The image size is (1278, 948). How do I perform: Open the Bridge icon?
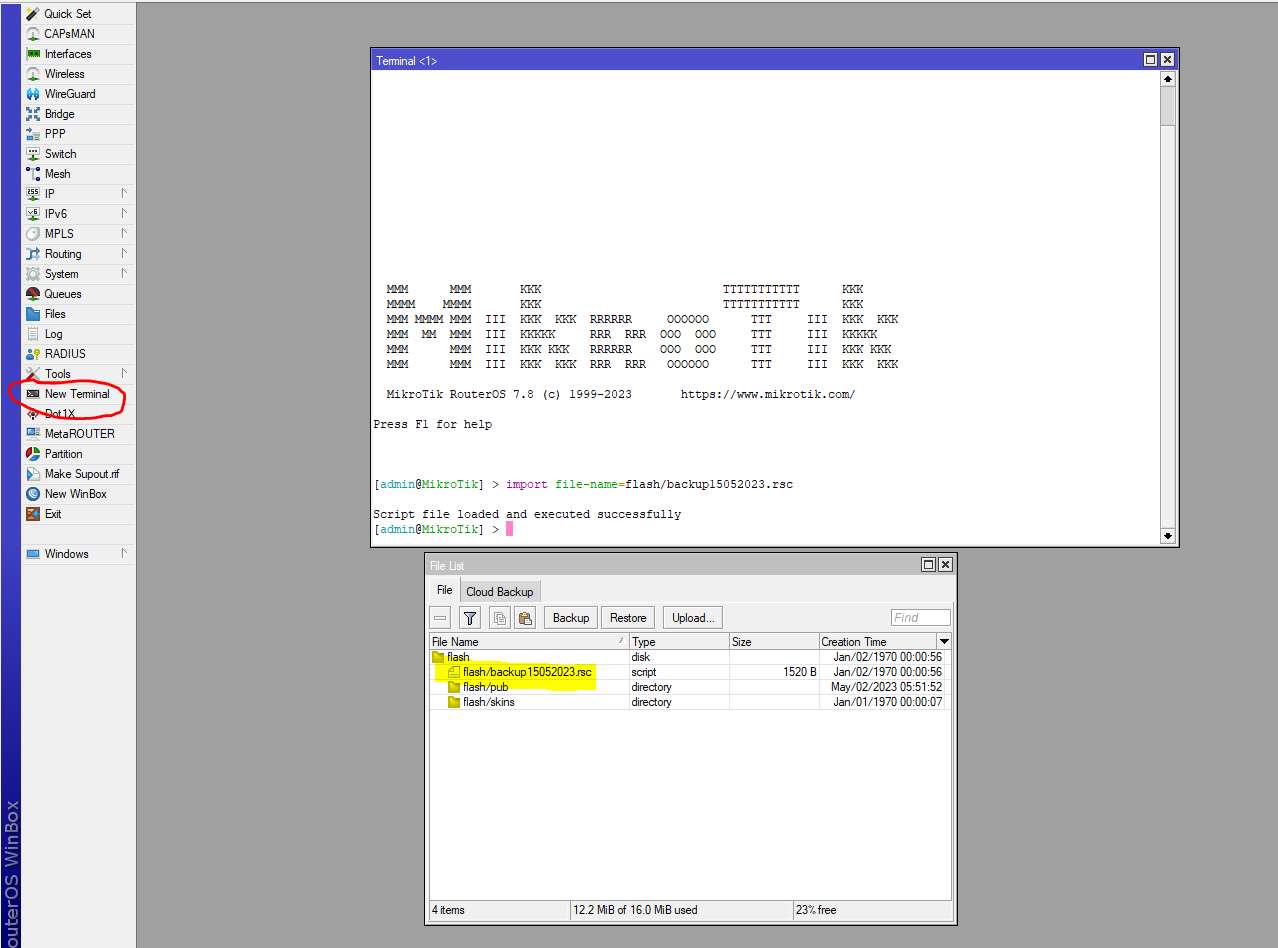point(33,114)
